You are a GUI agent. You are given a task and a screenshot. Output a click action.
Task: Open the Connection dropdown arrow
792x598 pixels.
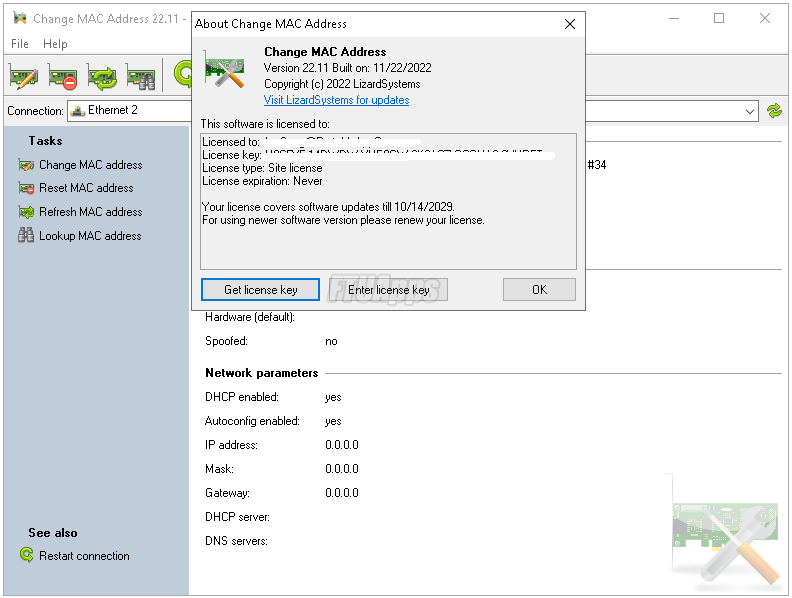[x=750, y=111]
